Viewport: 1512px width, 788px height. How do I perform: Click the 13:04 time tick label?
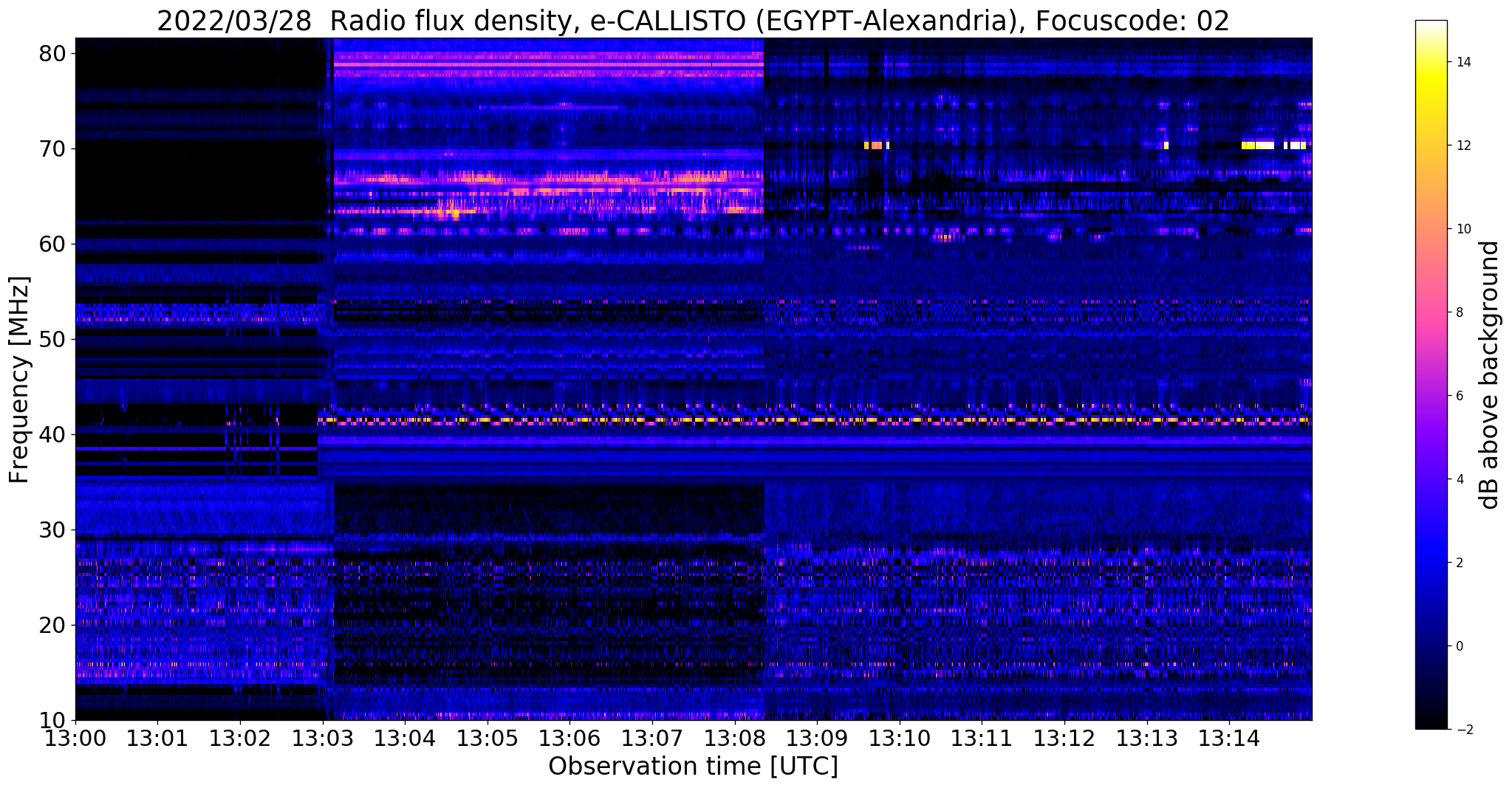click(x=405, y=738)
